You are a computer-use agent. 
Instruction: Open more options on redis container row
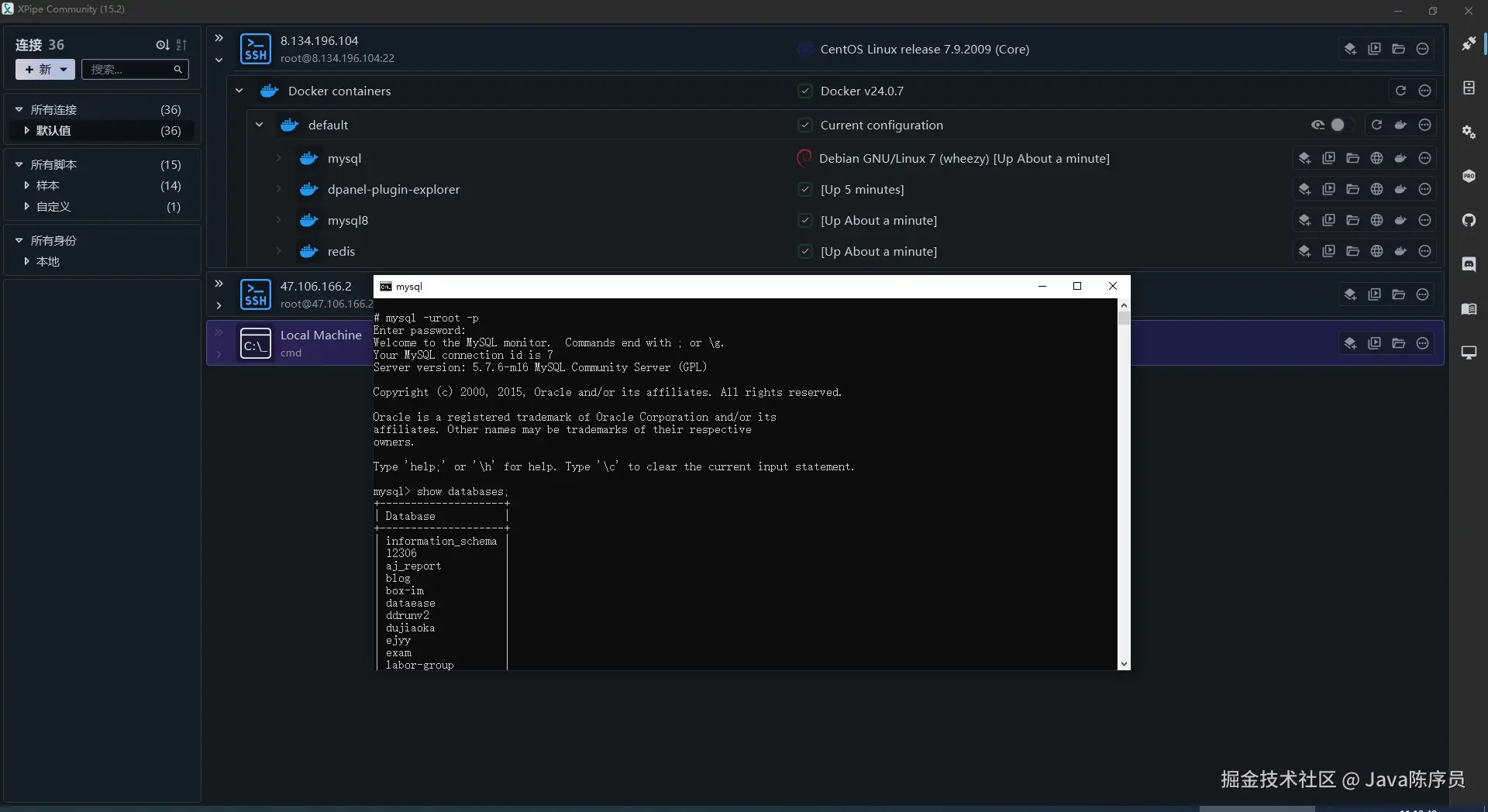pos(1424,251)
